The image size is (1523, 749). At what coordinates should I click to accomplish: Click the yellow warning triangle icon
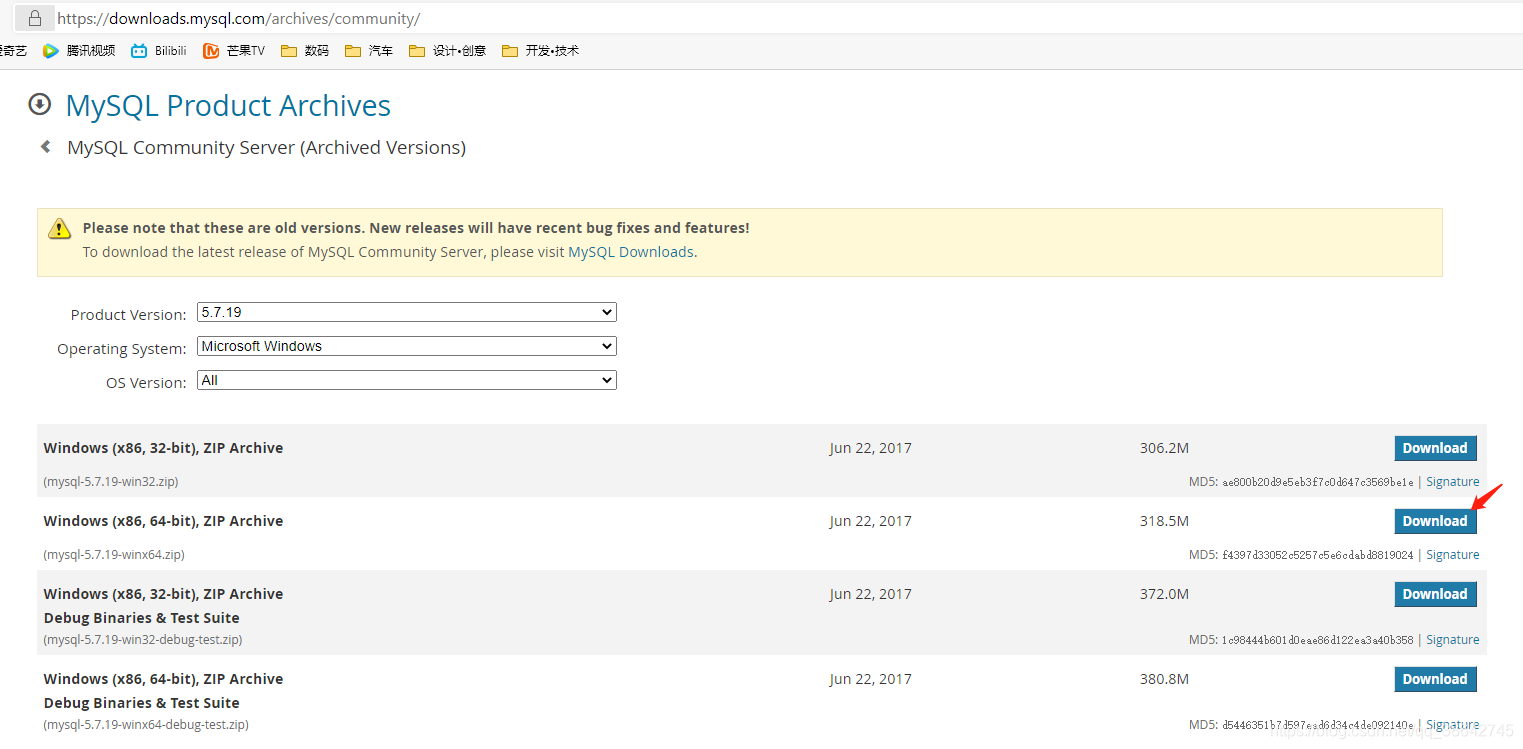click(x=60, y=228)
